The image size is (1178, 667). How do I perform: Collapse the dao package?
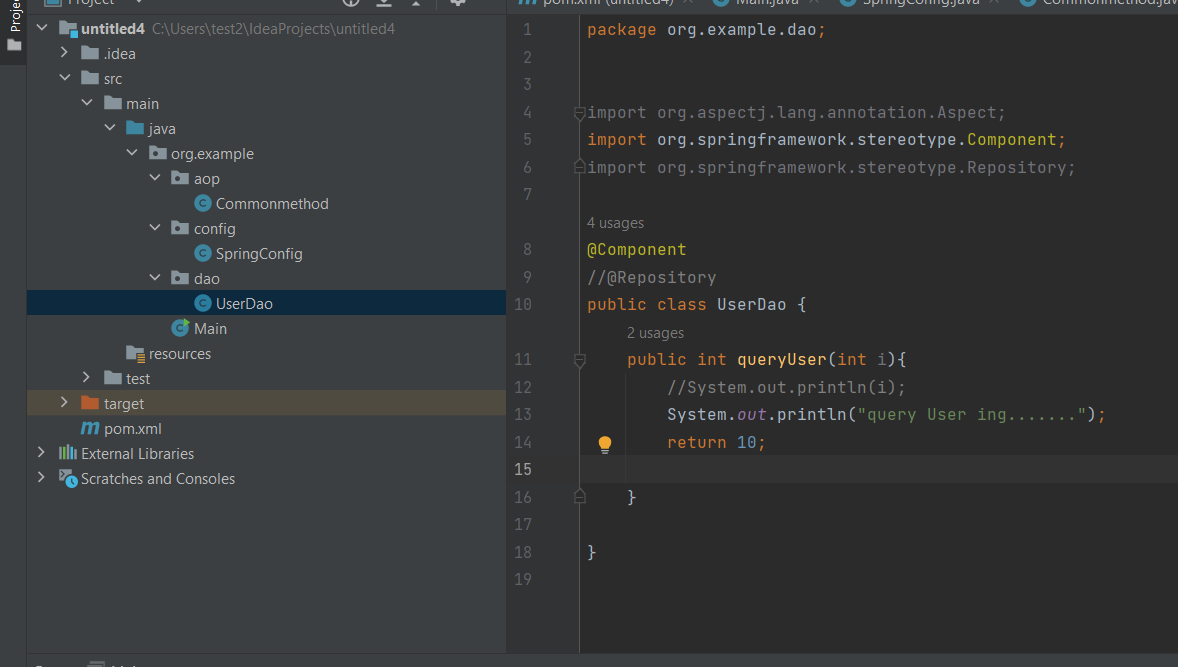155,277
